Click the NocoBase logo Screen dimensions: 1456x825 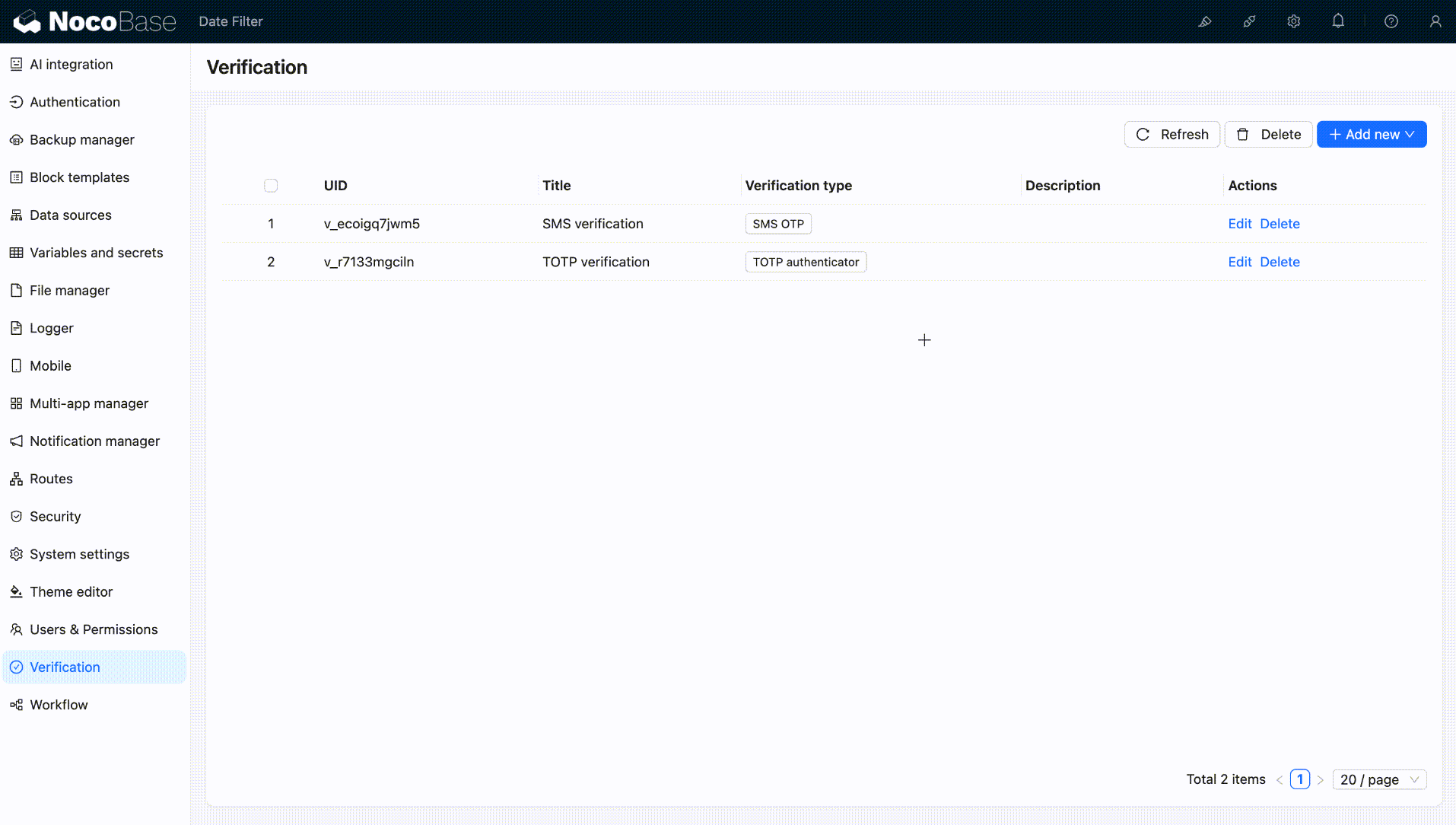pos(93,21)
